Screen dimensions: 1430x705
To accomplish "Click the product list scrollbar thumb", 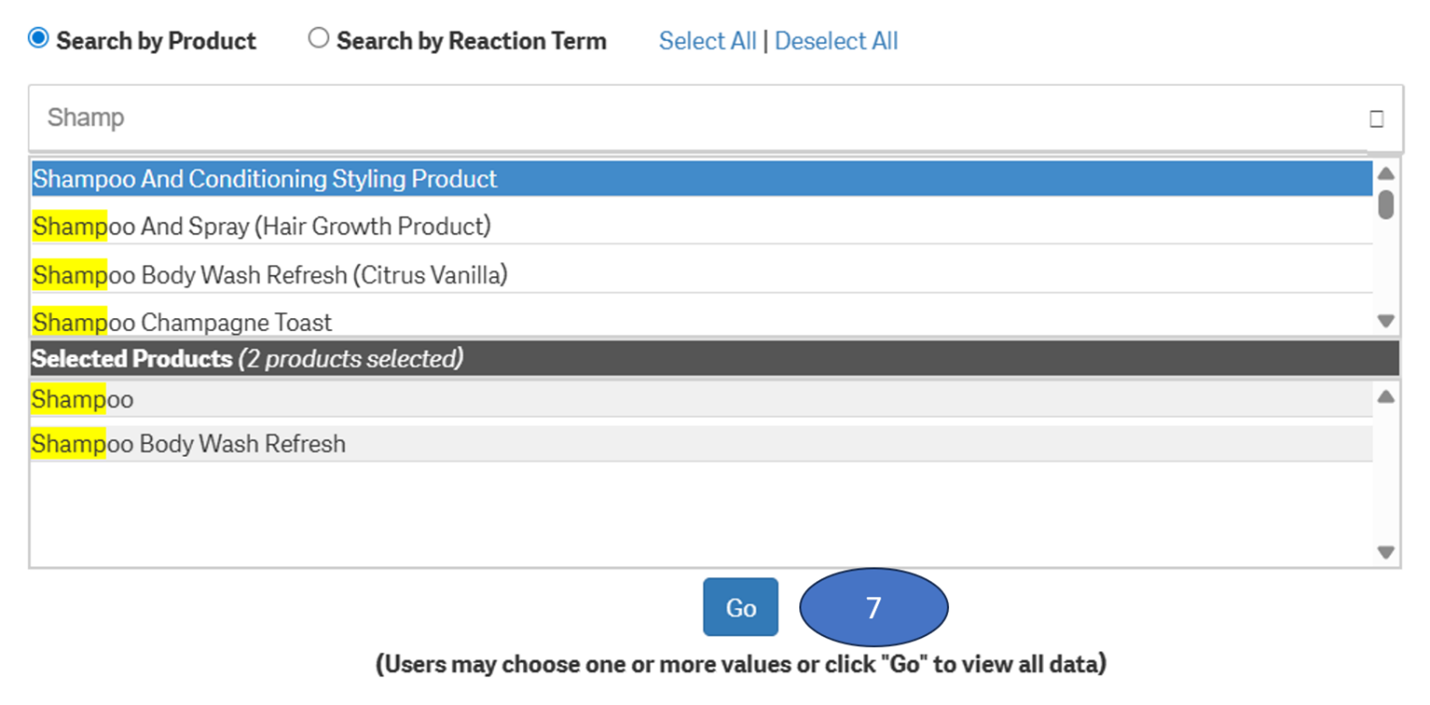I will (1385, 204).
